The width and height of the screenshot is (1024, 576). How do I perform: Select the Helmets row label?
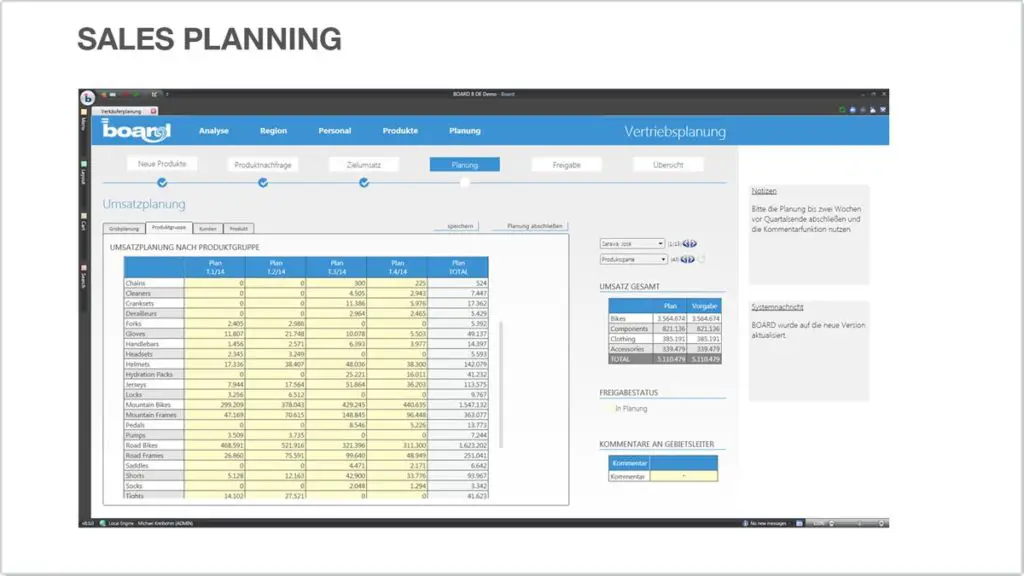pyautogui.click(x=154, y=364)
